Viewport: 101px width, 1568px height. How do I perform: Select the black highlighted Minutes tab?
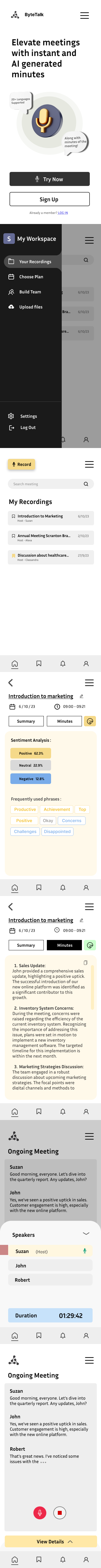click(65, 945)
